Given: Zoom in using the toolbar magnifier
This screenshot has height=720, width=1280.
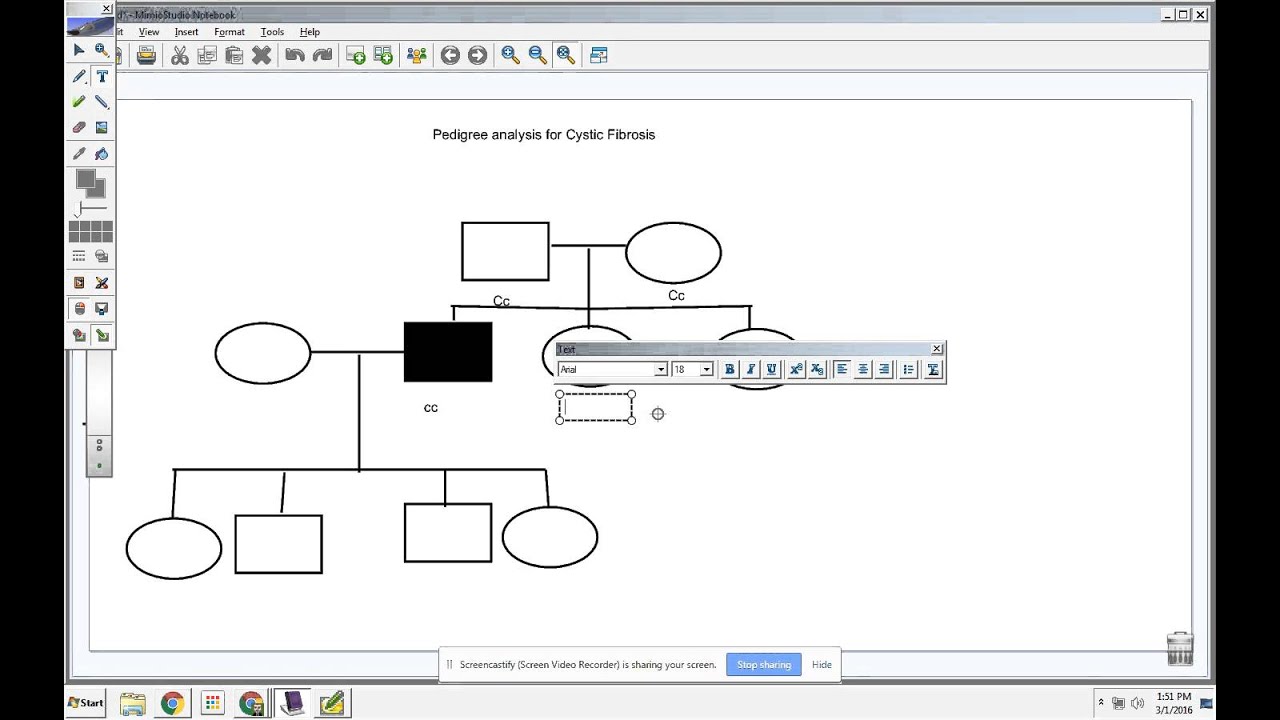Looking at the screenshot, I should (510, 55).
